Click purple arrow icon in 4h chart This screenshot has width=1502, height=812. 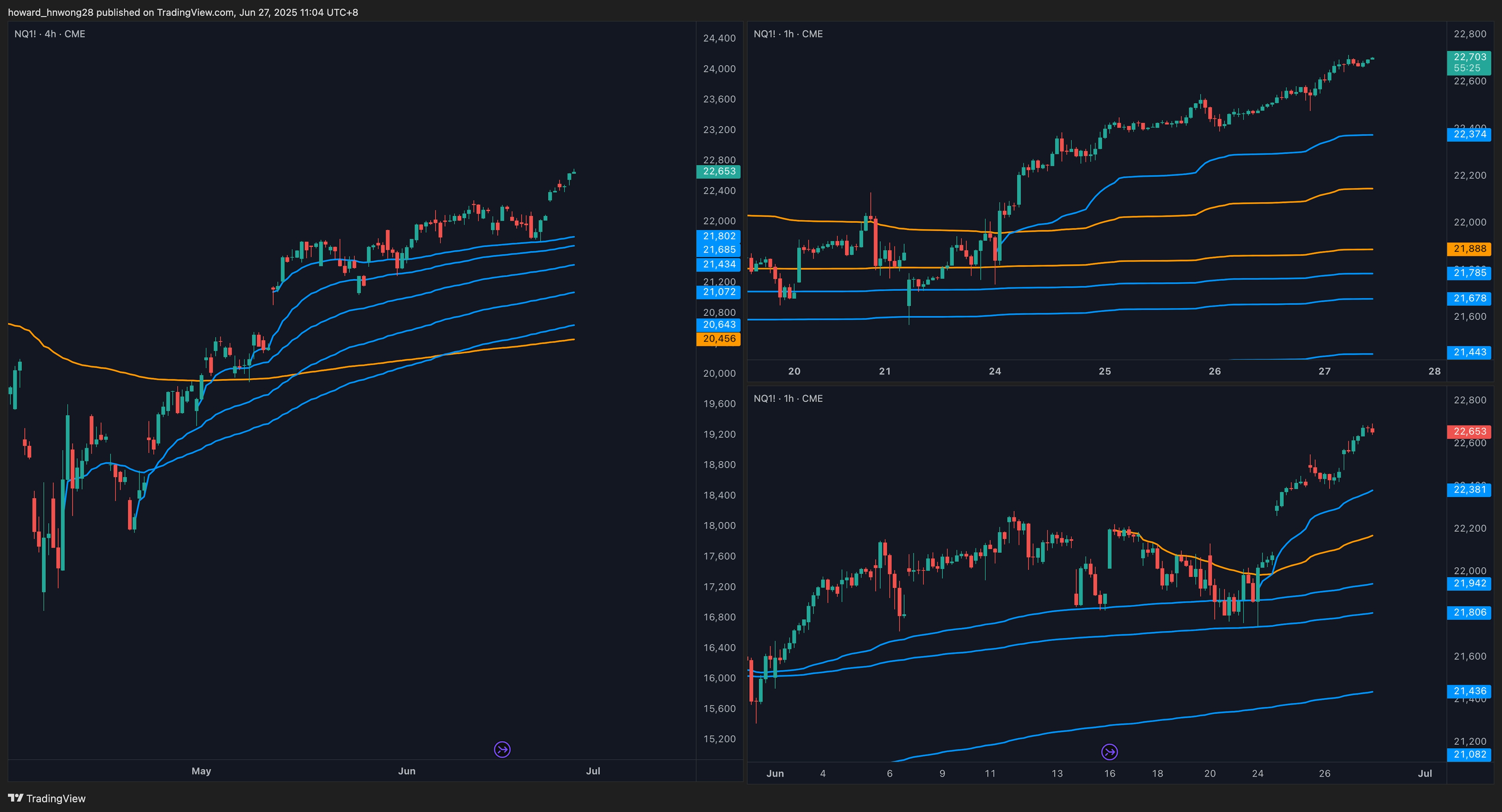pos(502,749)
